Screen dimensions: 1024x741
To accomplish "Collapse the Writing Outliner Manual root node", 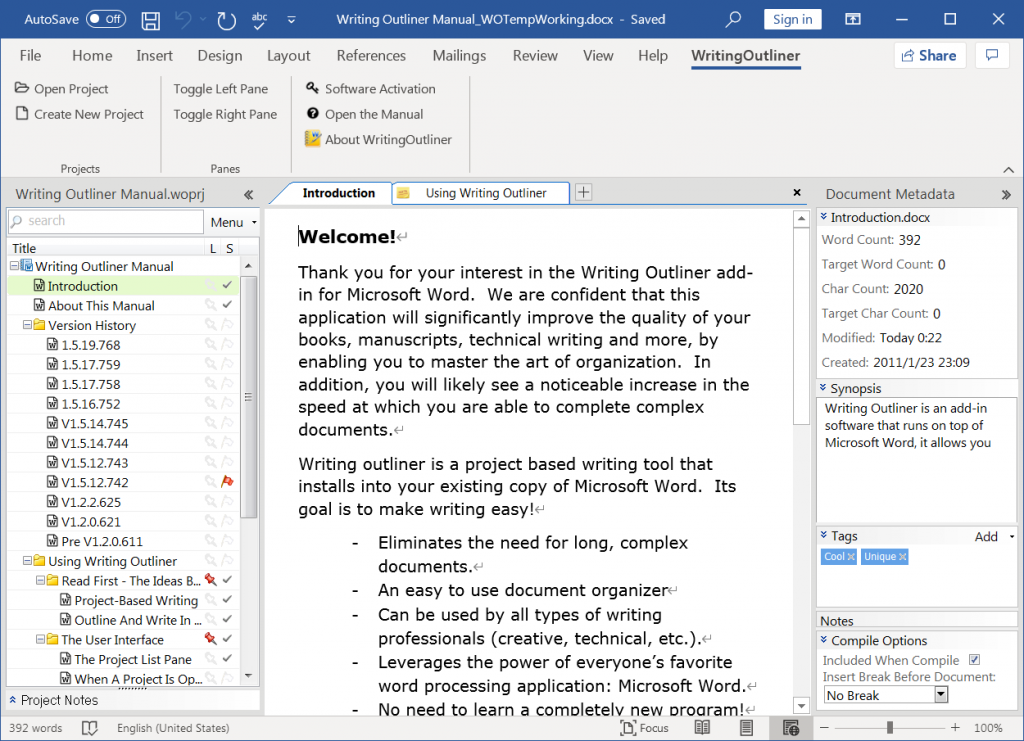I will (14, 266).
